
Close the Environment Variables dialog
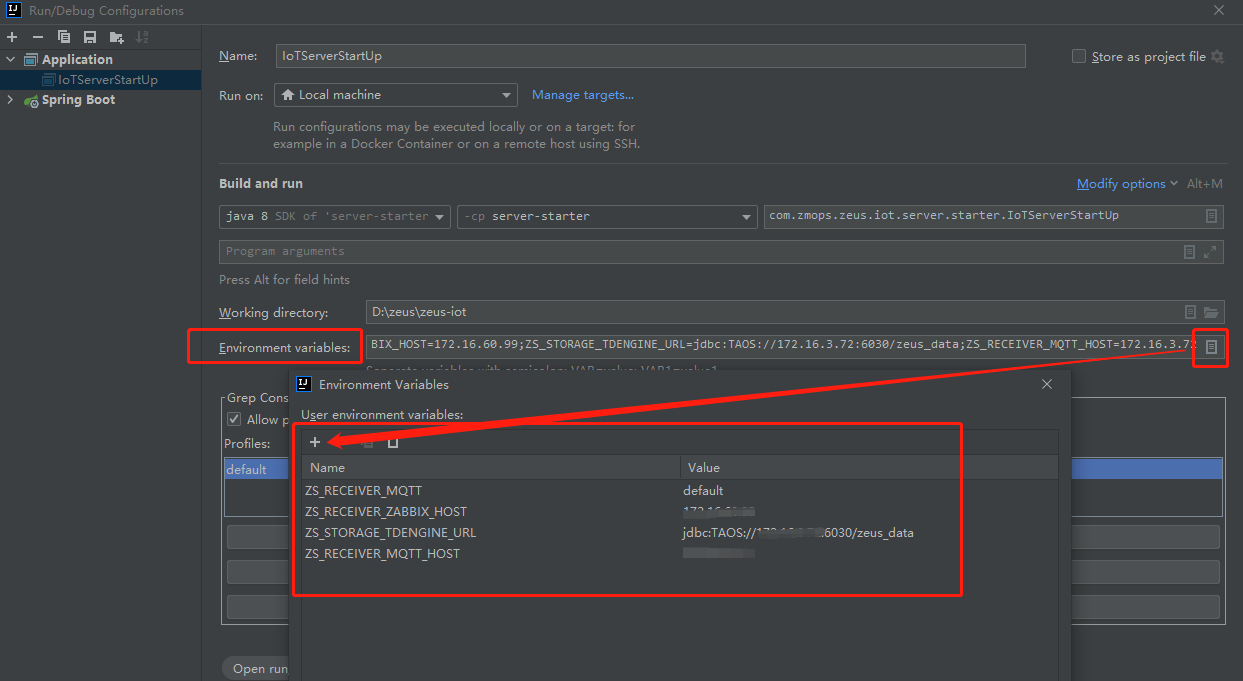[x=1047, y=384]
